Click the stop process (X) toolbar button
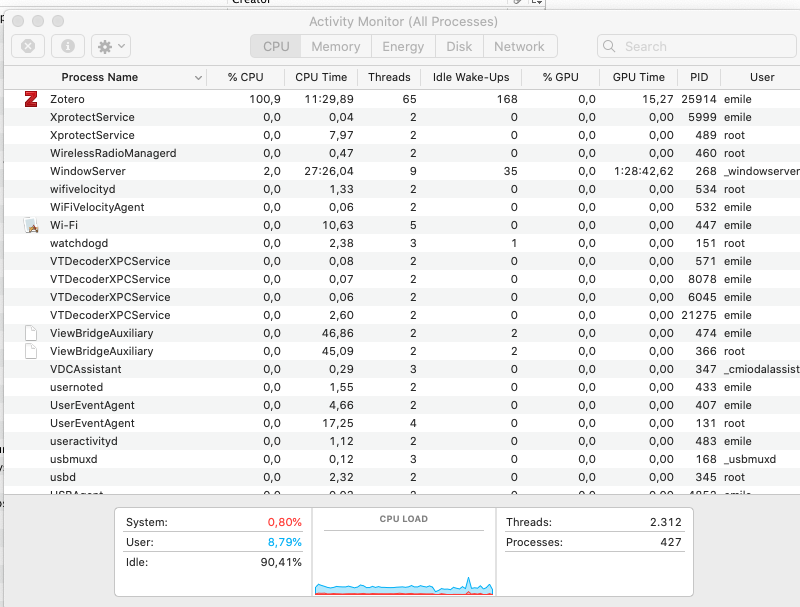The width and height of the screenshot is (800, 607). coord(28,46)
